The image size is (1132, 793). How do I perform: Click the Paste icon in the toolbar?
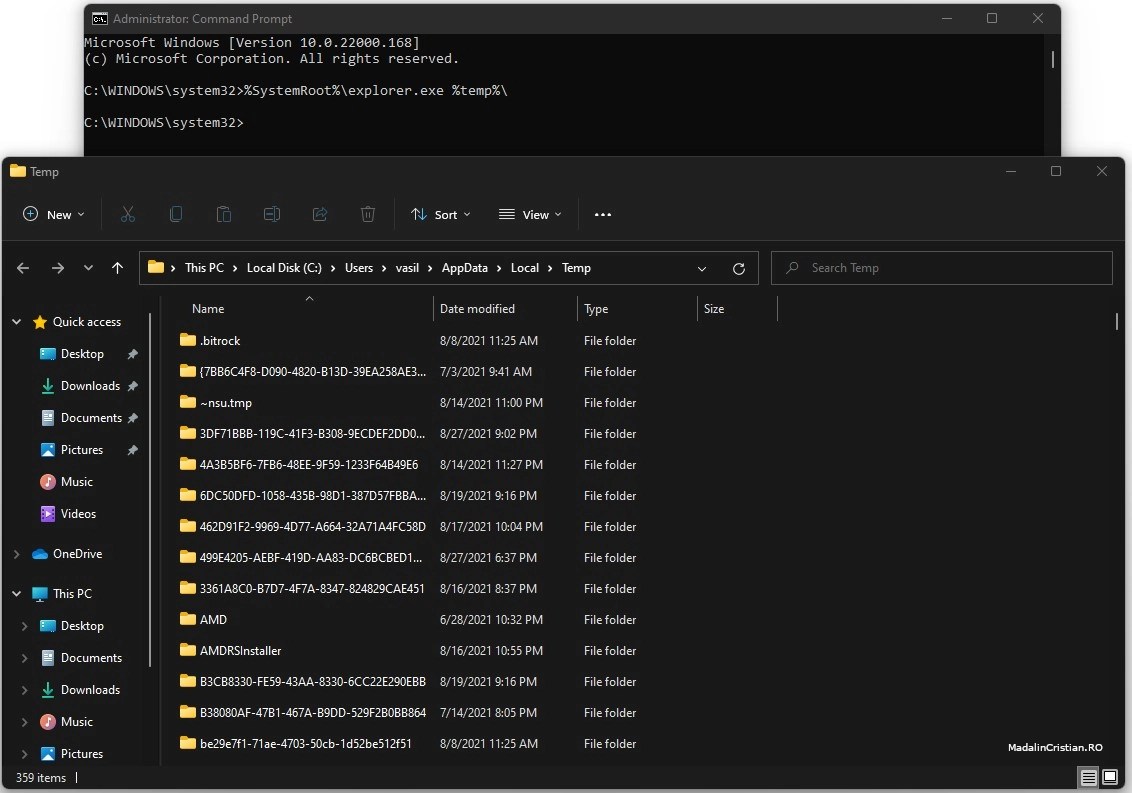click(224, 214)
